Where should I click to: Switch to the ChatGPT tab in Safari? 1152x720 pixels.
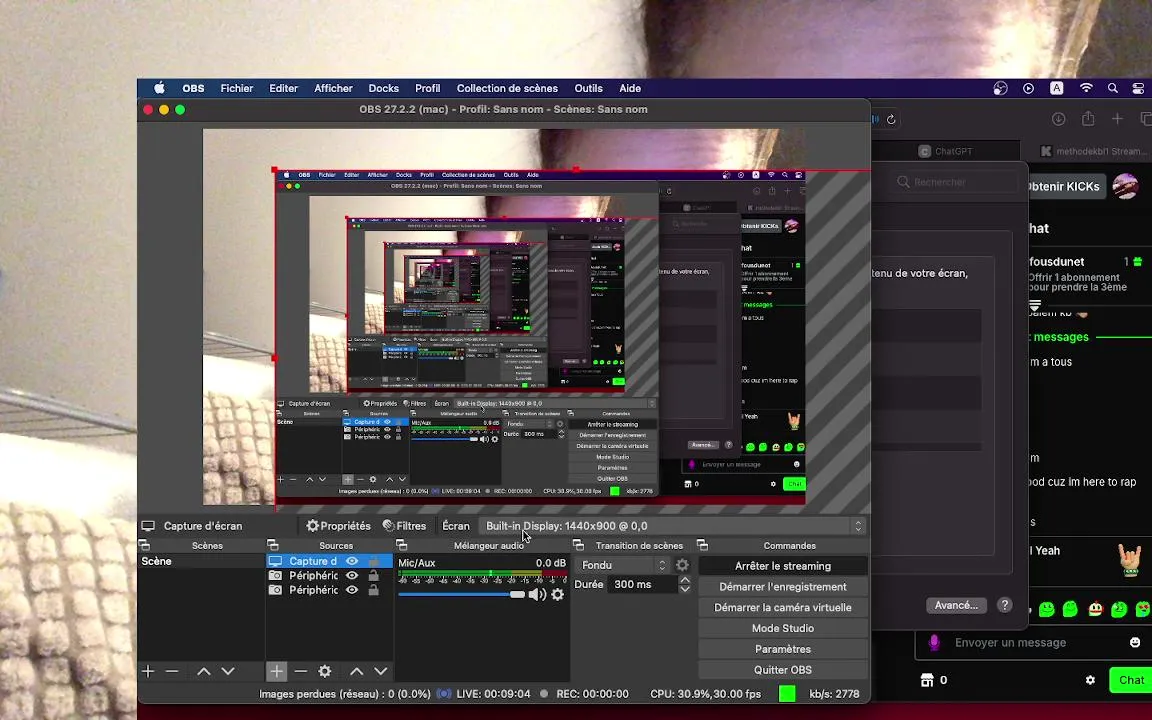(x=946, y=151)
